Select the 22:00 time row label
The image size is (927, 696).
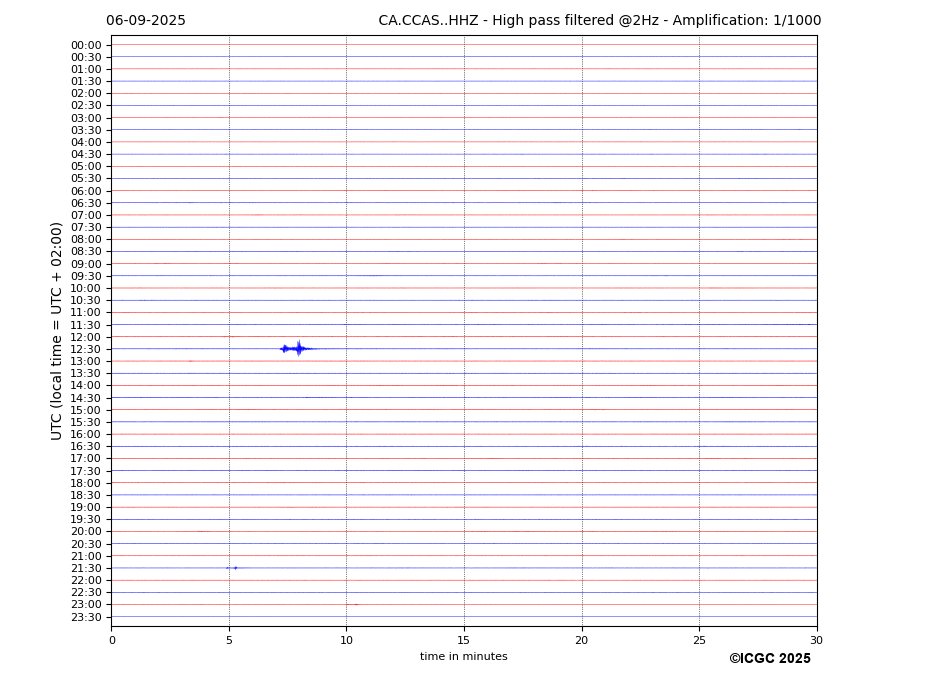[x=86, y=581]
